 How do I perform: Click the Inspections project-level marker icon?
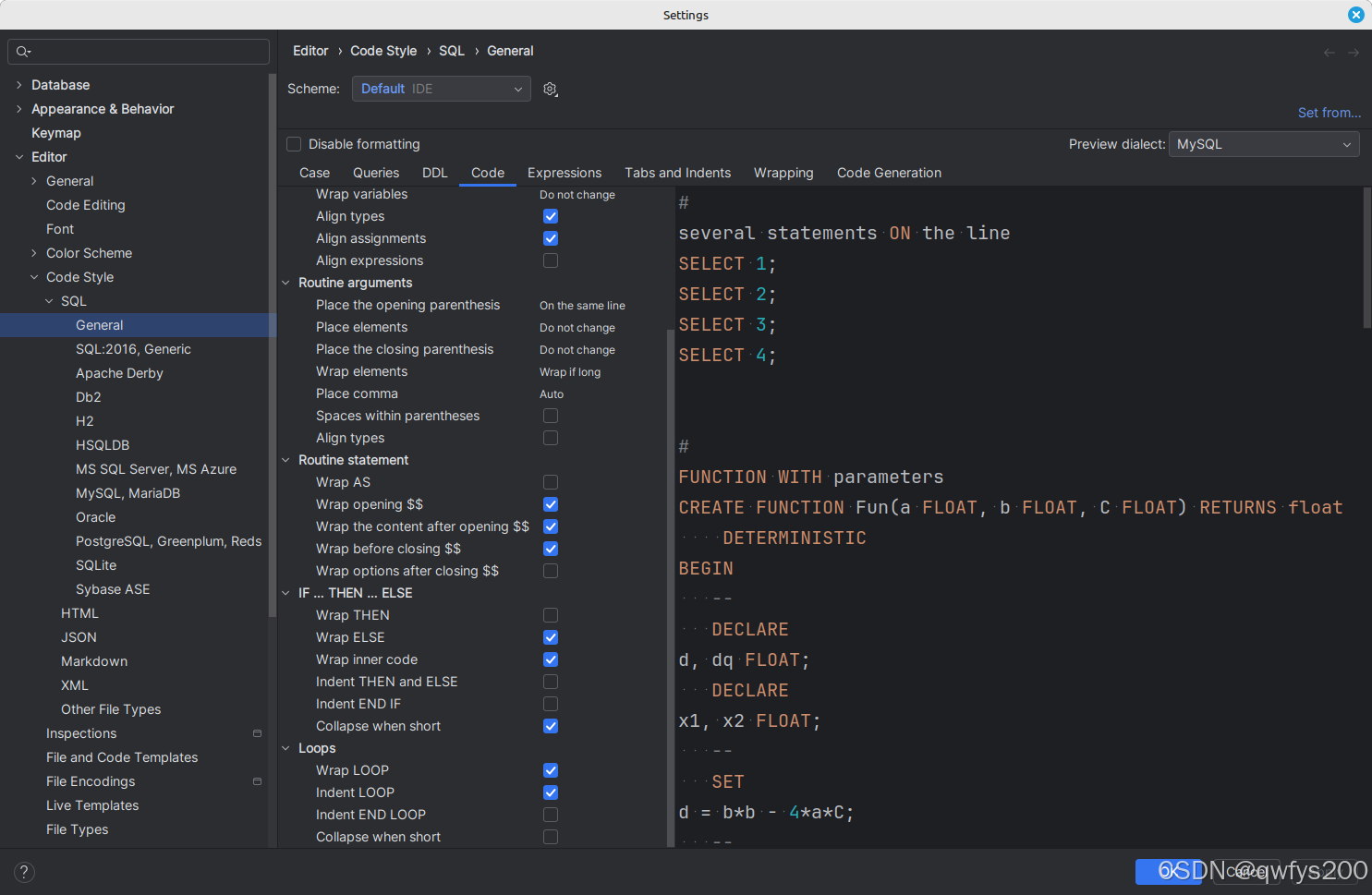tap(257, 733)
